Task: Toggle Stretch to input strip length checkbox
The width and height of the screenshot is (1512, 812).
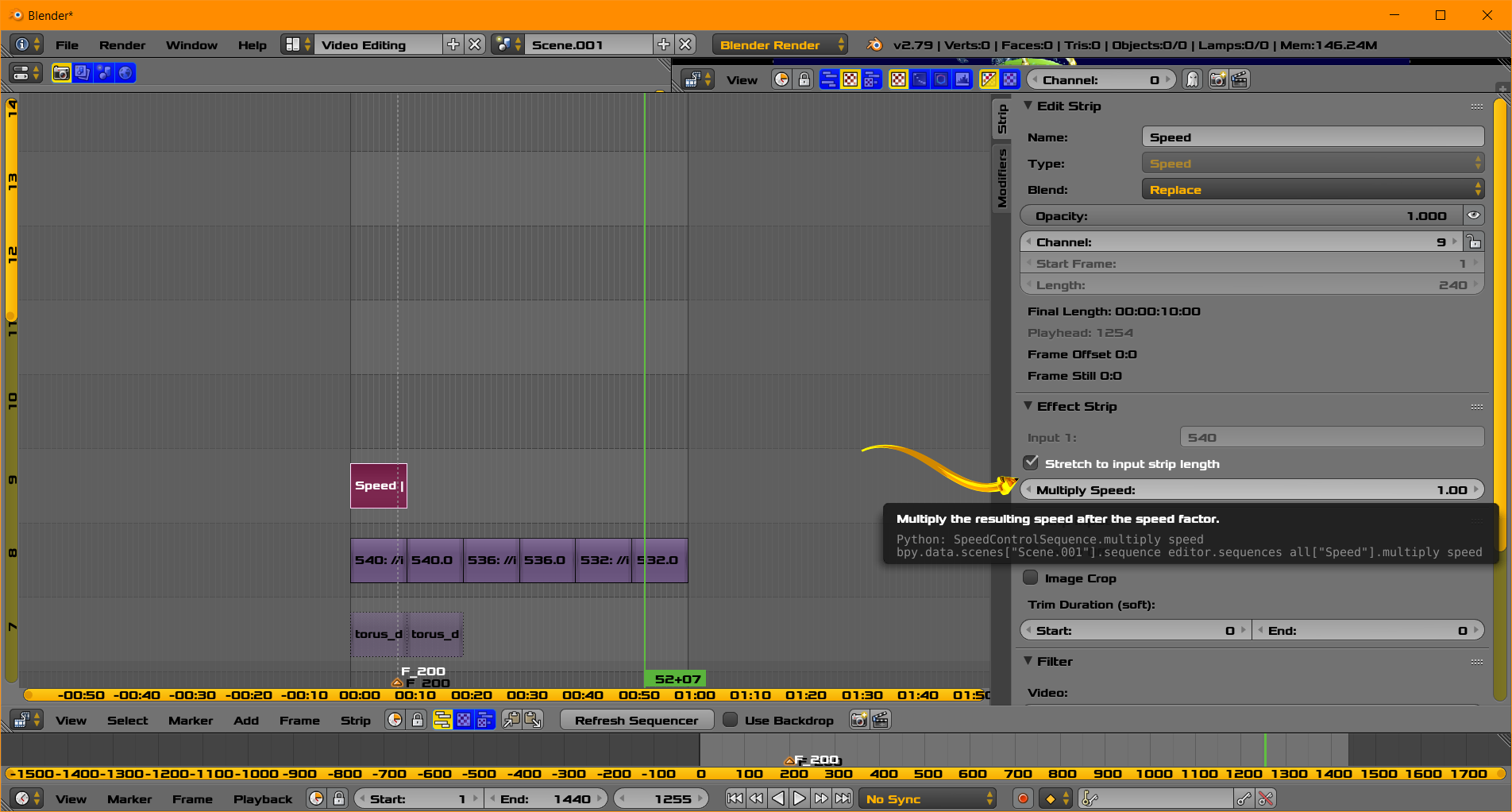Action: 1031,463
